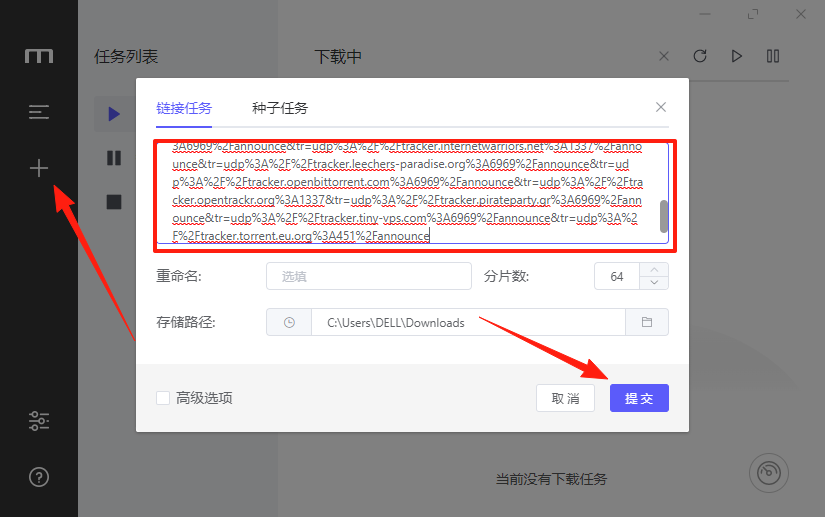Enable the 高级选项 checkbox
825x517 pixels.
[x=163, y=398]
